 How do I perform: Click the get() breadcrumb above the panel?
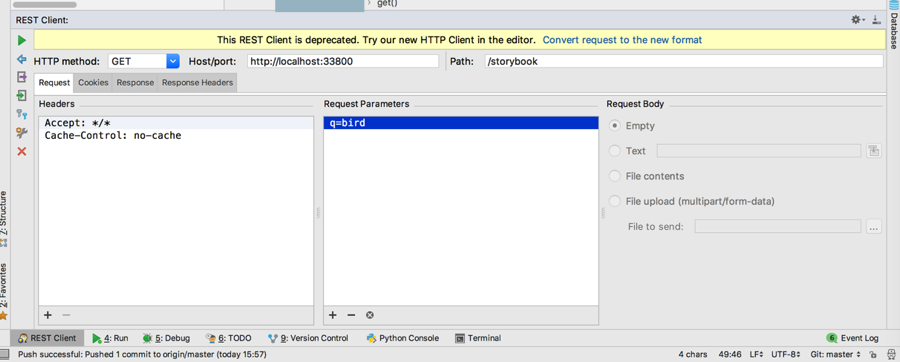click(387, 3)
